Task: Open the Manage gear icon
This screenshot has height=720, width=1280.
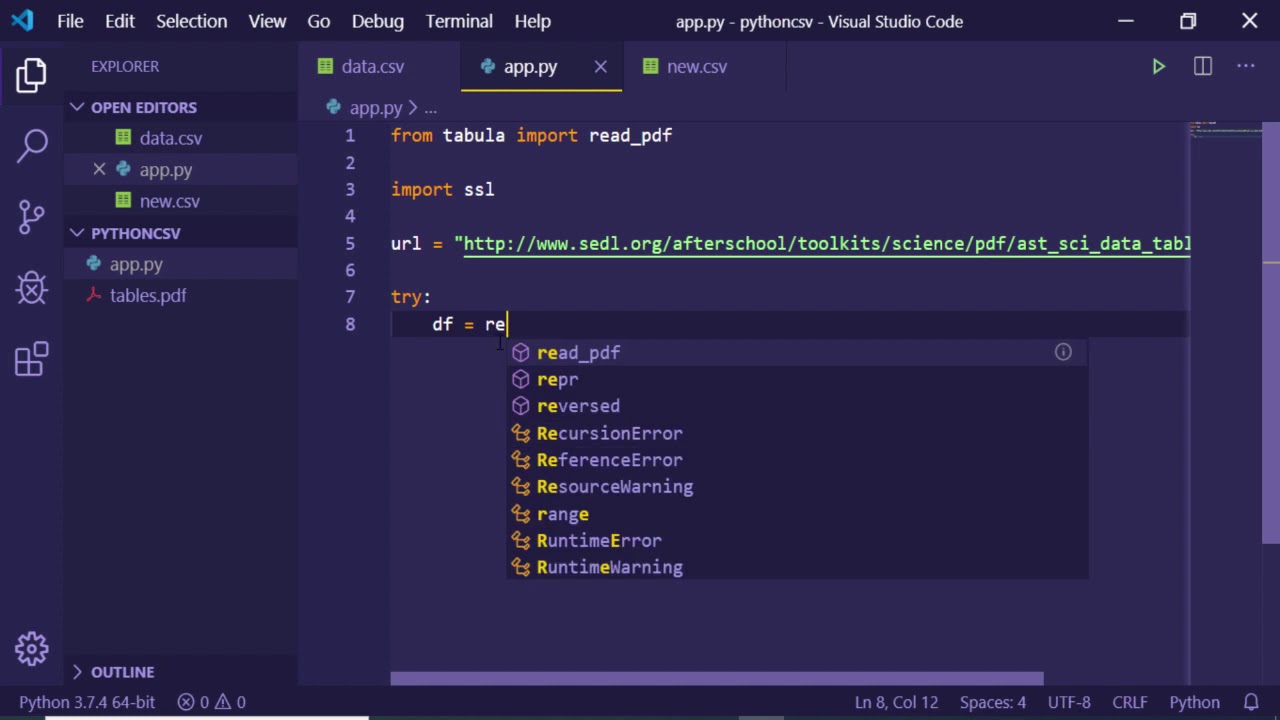Action: pyautogui.click(x=32, y=648)
